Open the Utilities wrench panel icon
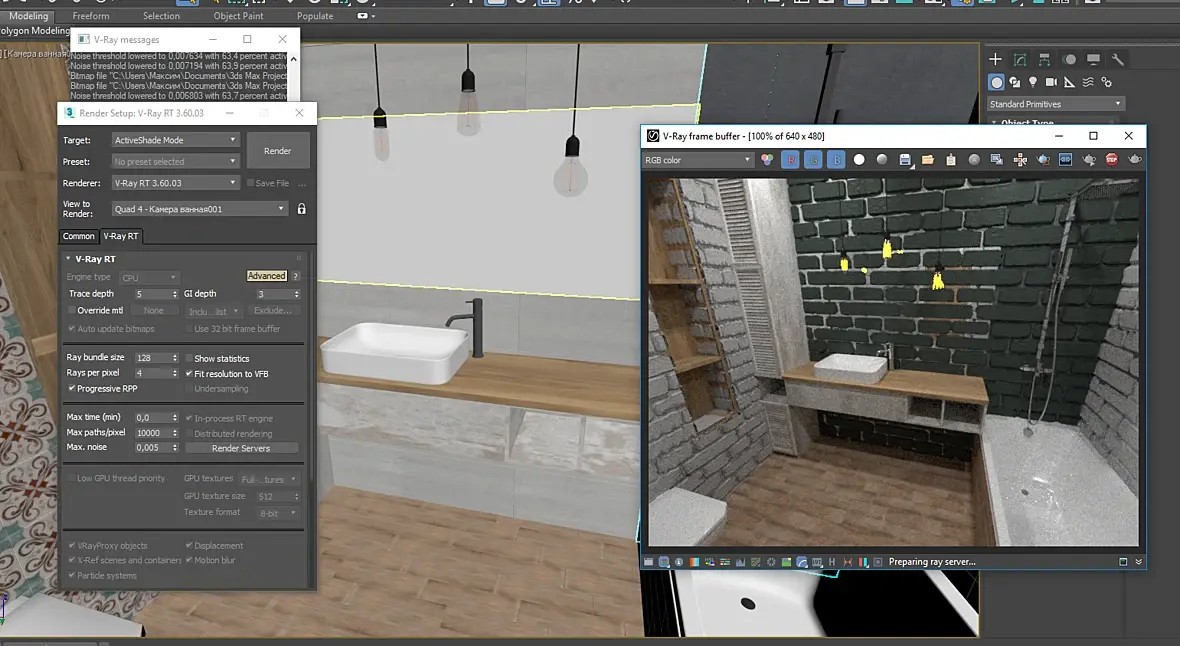 point(1118,60)
